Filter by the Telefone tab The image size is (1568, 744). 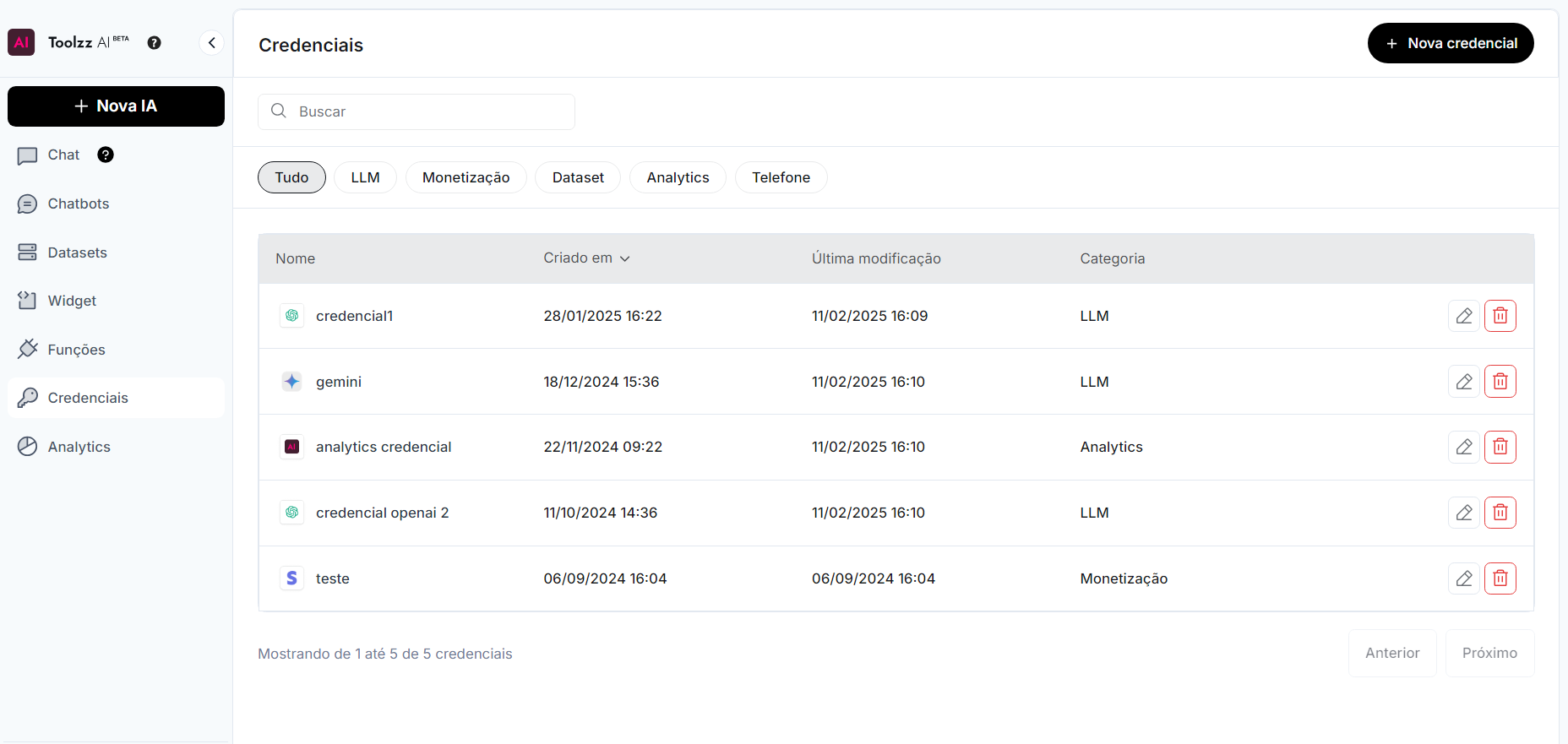tap(781, 177)
